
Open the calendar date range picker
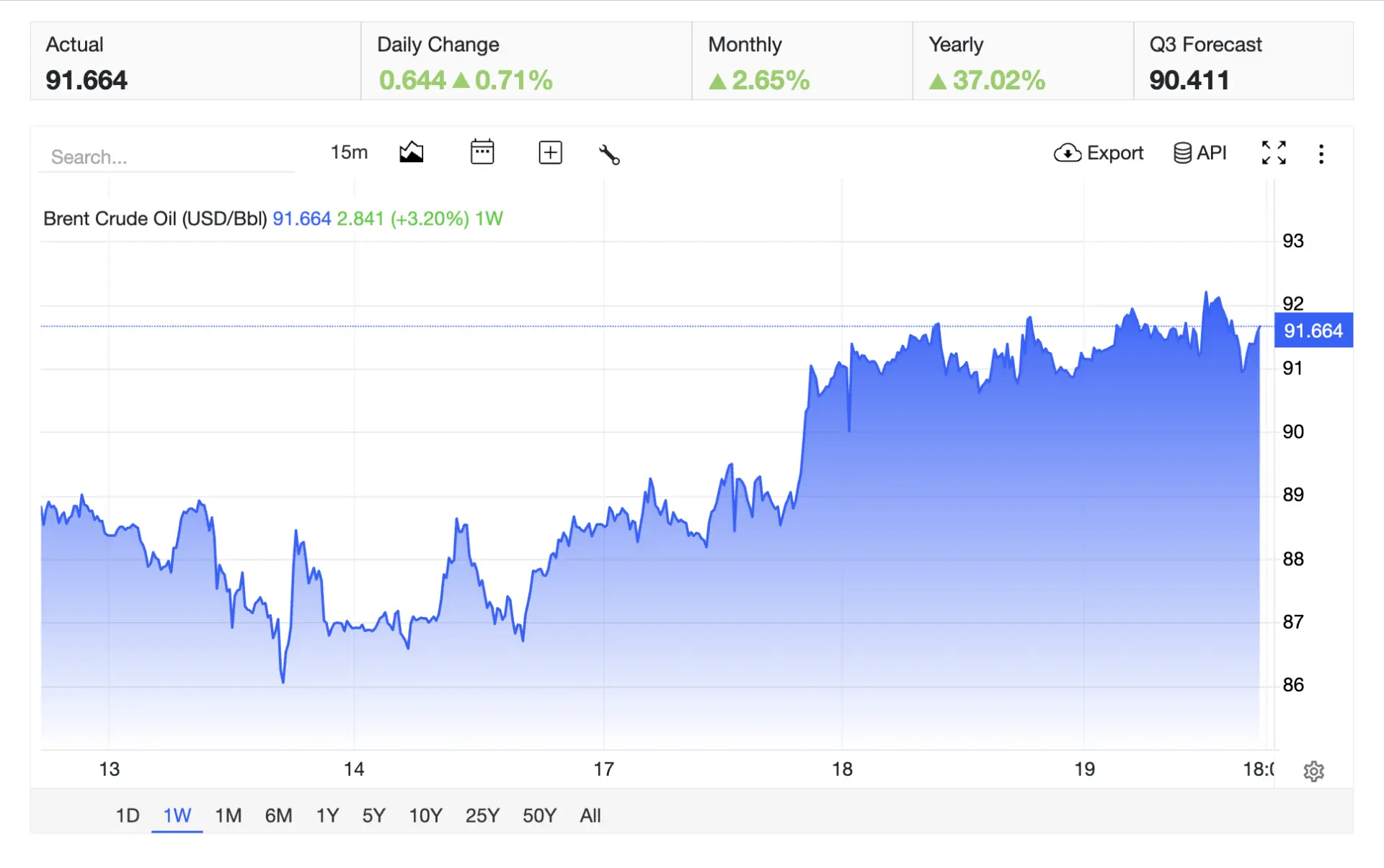(482, 152)
